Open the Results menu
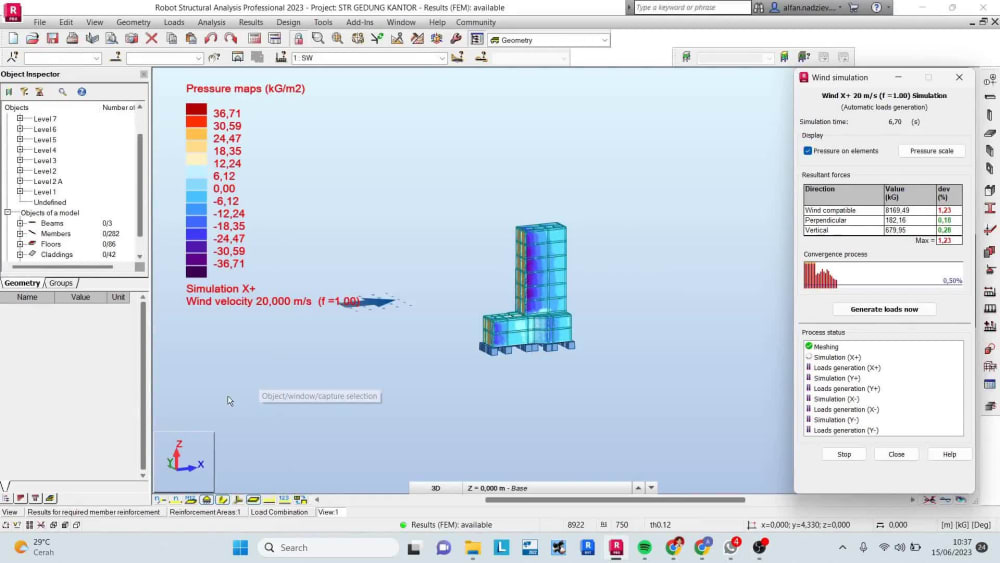The height and width of the screenshot is (563, 1000). (x=251, y=22)
